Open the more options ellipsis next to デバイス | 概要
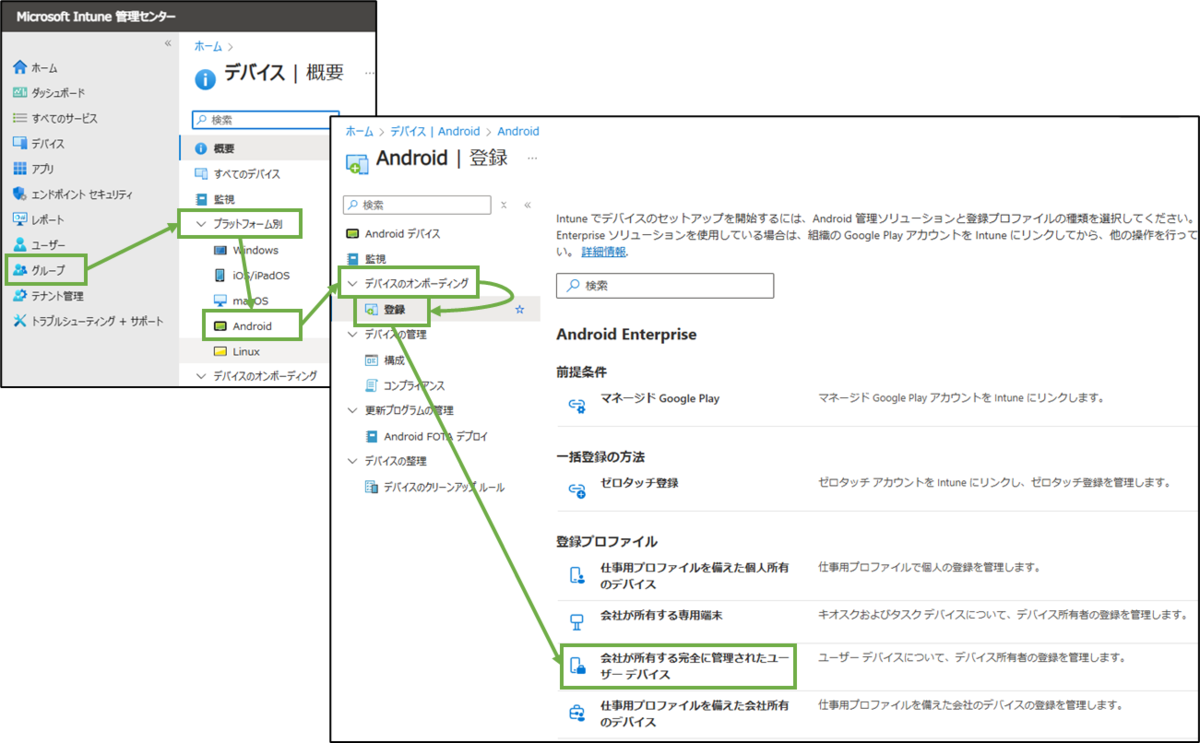The height and width of the screenshot is (743, 1200). coord(369,73)
